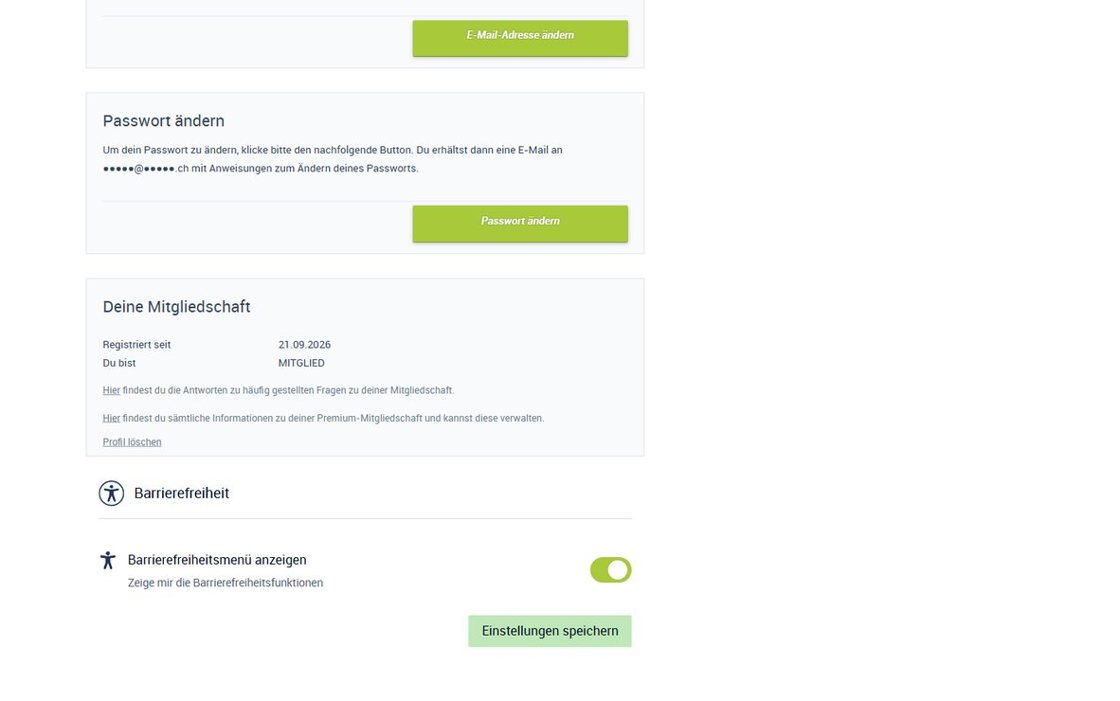Screen dimensions: 1120x701
Task: Click the green Passwort ändern button
Action: point(520,224)
